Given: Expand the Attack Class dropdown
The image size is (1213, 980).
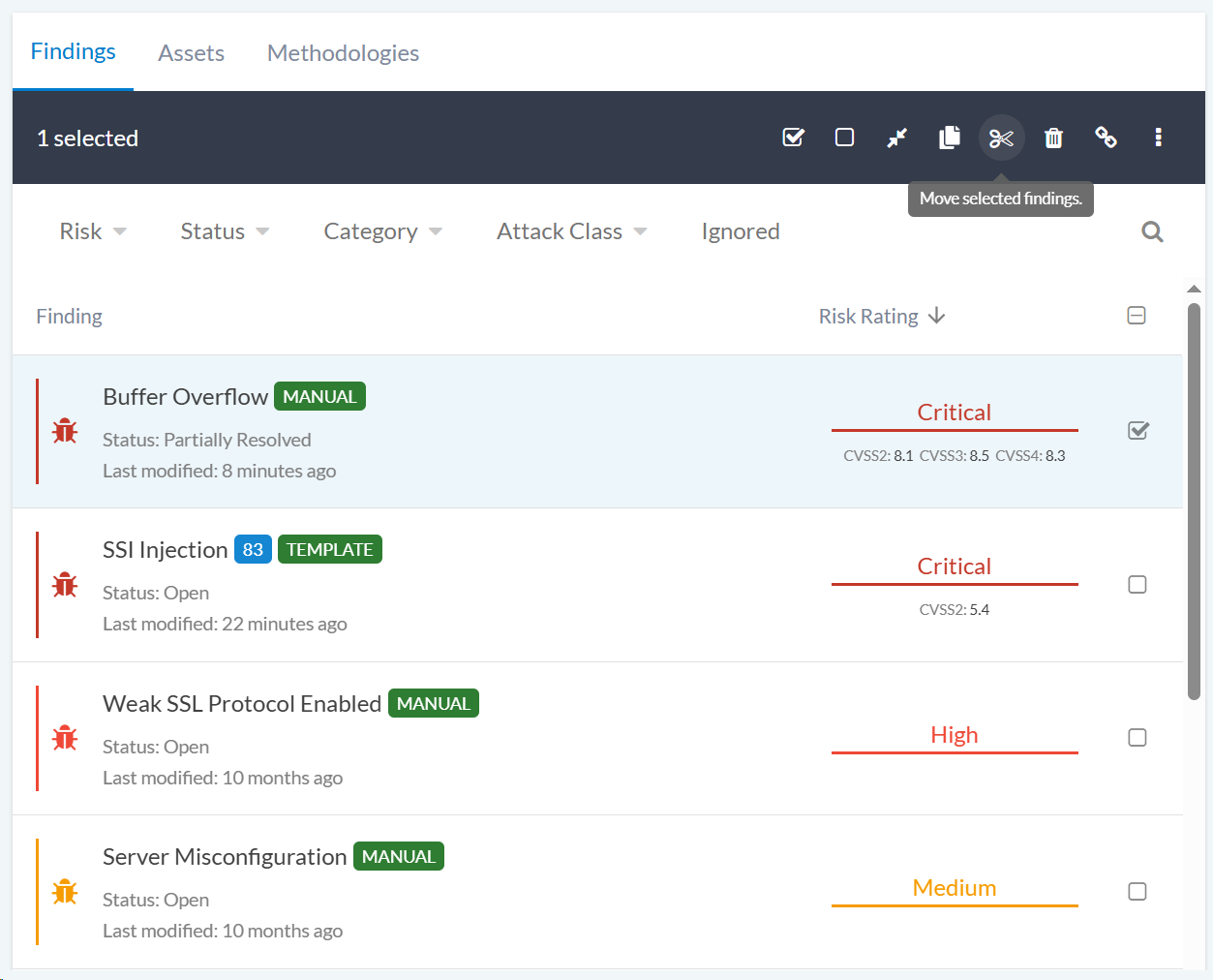Looking at the screenshot, I should (571, 231).
